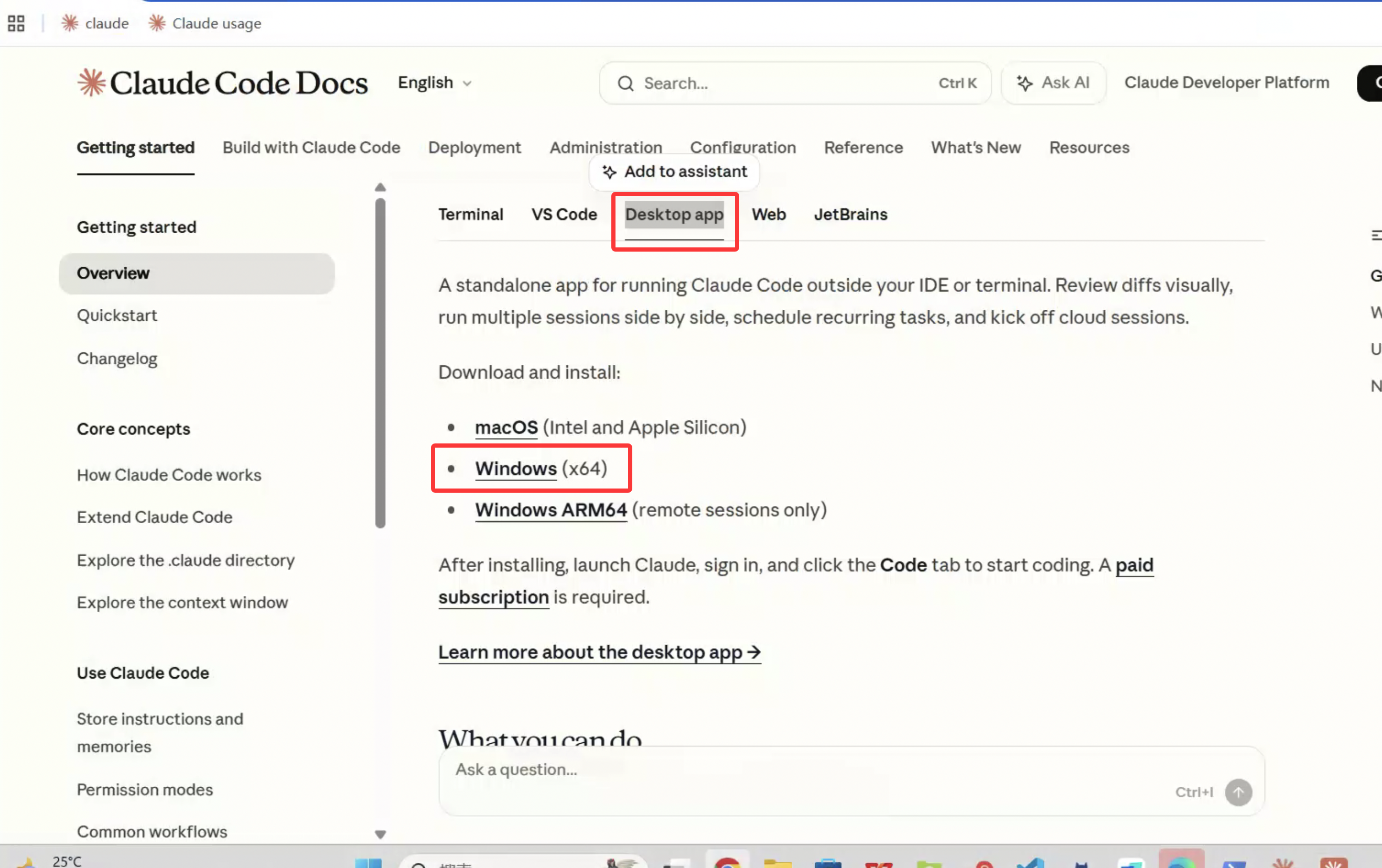This screenshot has width=1382, height=868.
Task: Download the macOS desktop app
Action: pyautogui.click(x=506, y=427)
